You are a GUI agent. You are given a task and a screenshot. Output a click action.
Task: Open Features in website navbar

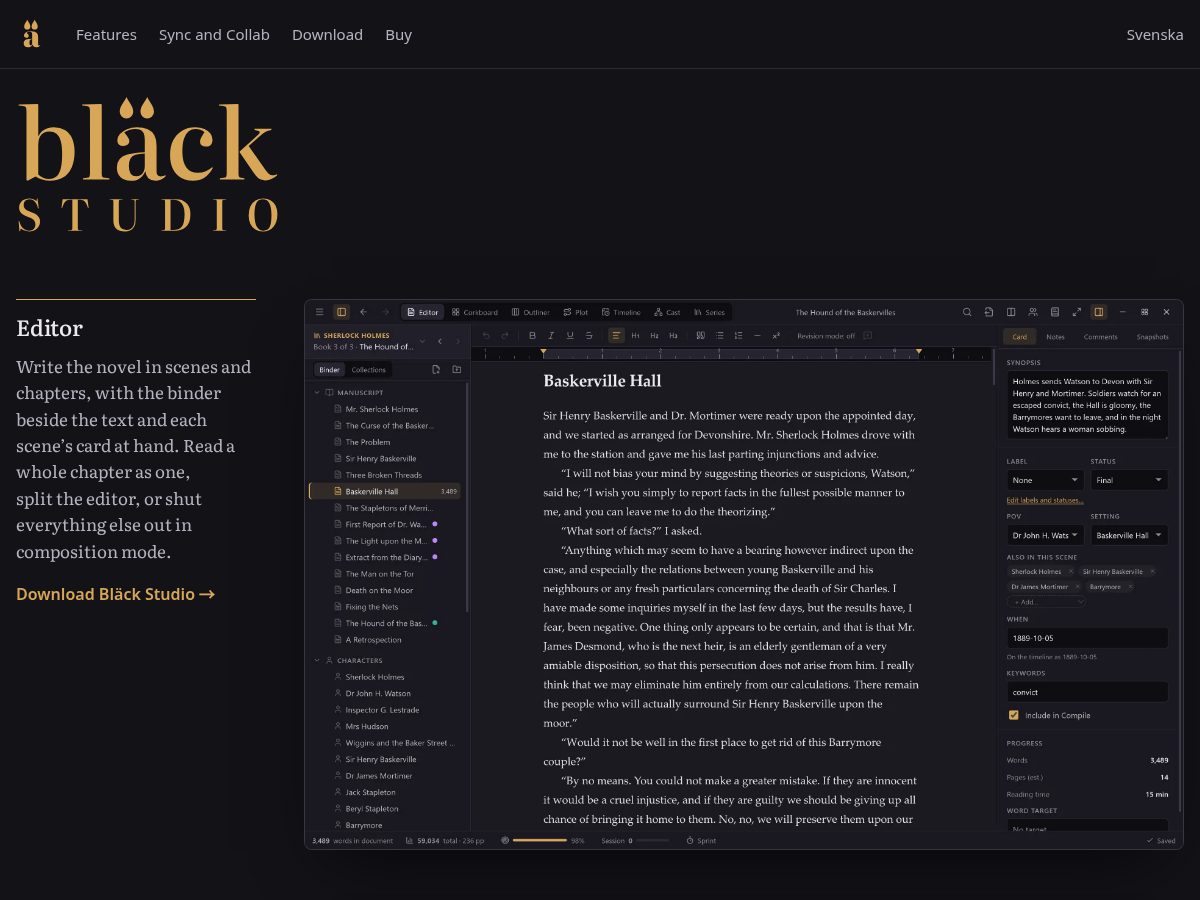(x=106, y=34)
